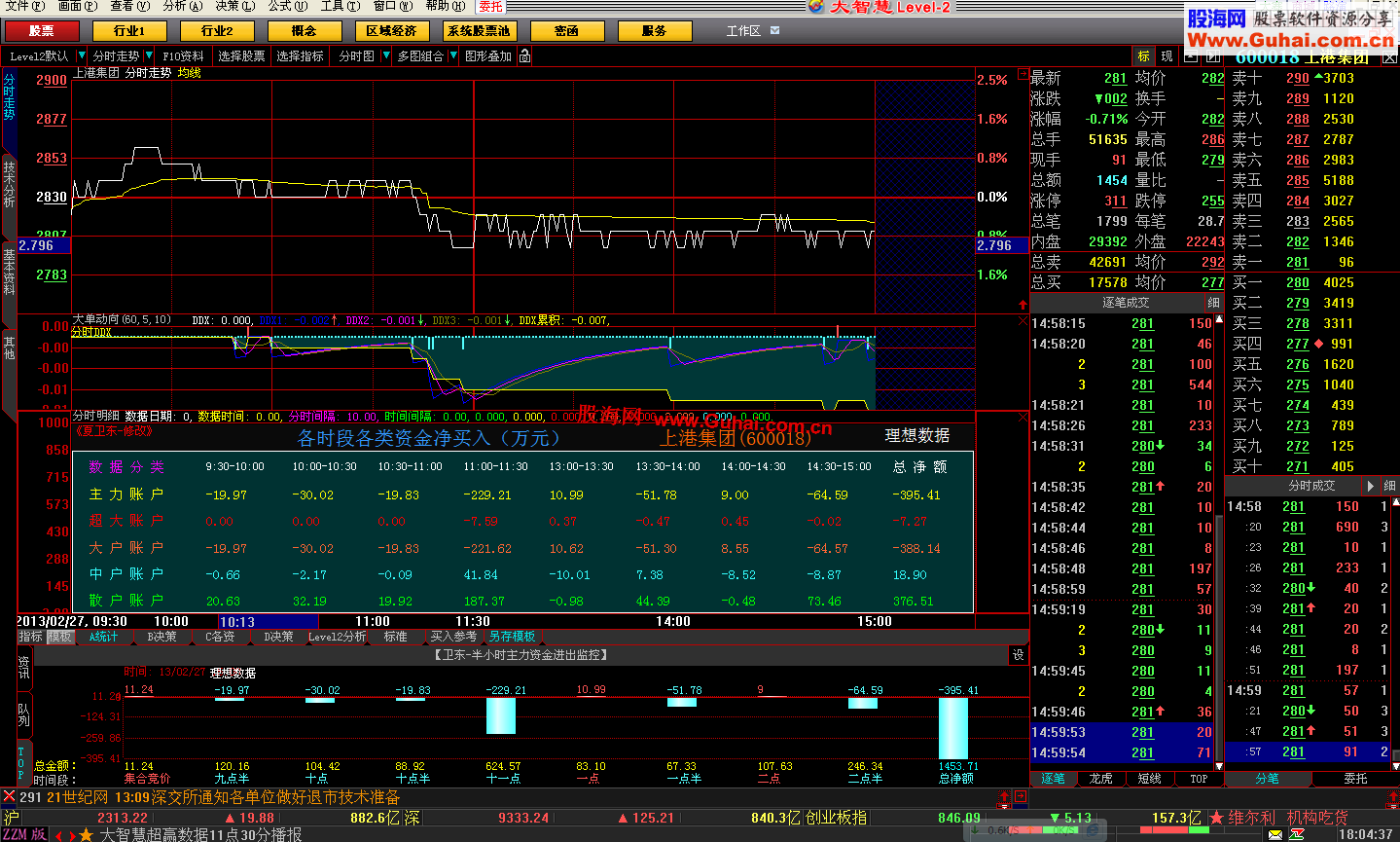Click the 另存模板 tab
The image size is (1400, 842).
pos(512,637)
